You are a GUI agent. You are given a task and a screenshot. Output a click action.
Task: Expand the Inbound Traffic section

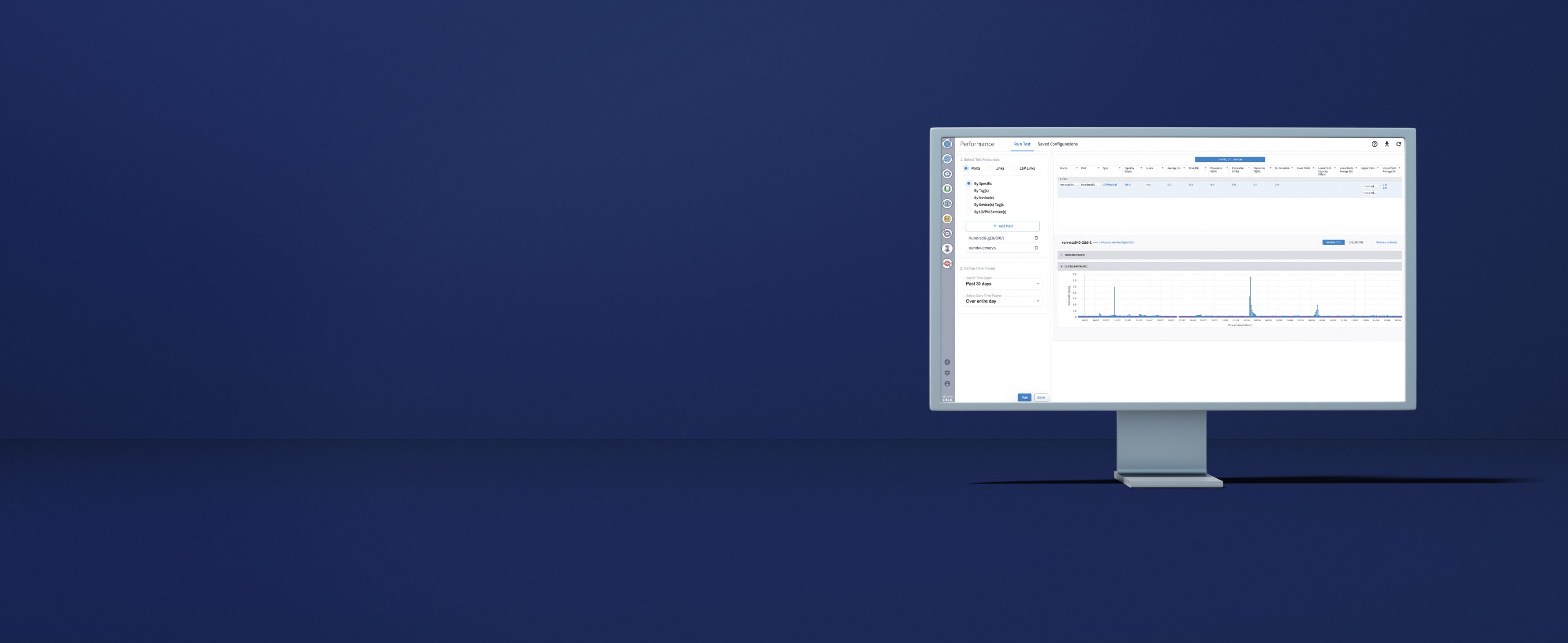pyautogui.click(x=1075, y=255)
